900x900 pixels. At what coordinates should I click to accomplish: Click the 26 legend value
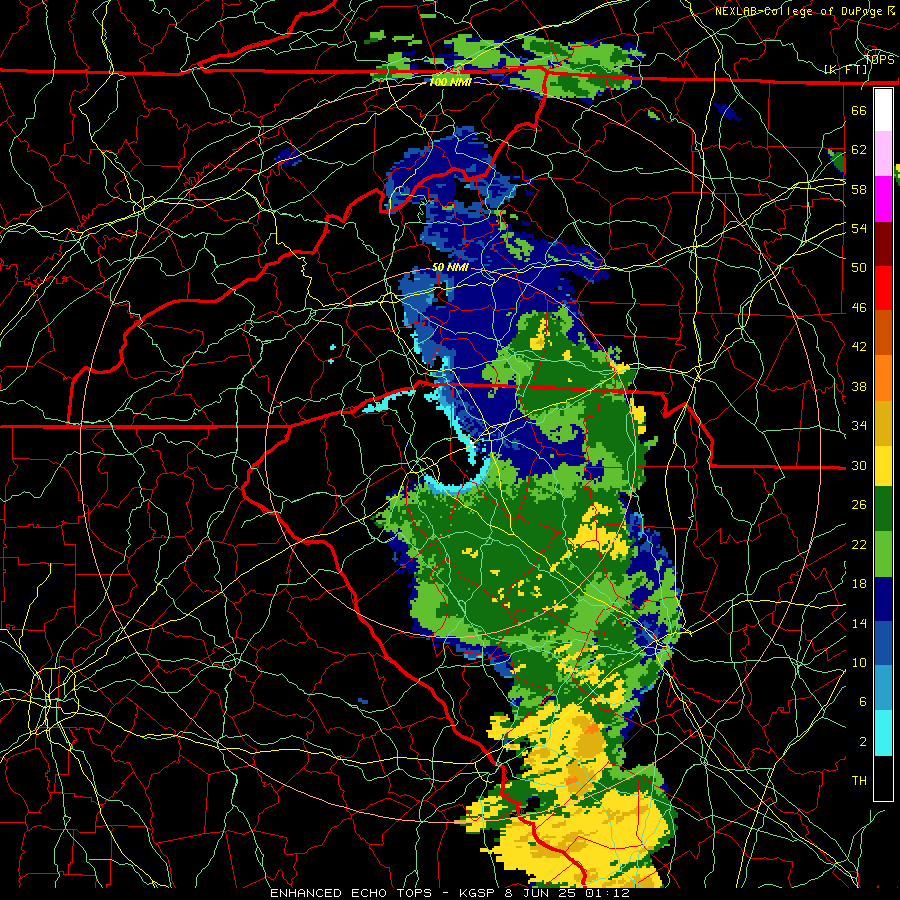(859, 505)
